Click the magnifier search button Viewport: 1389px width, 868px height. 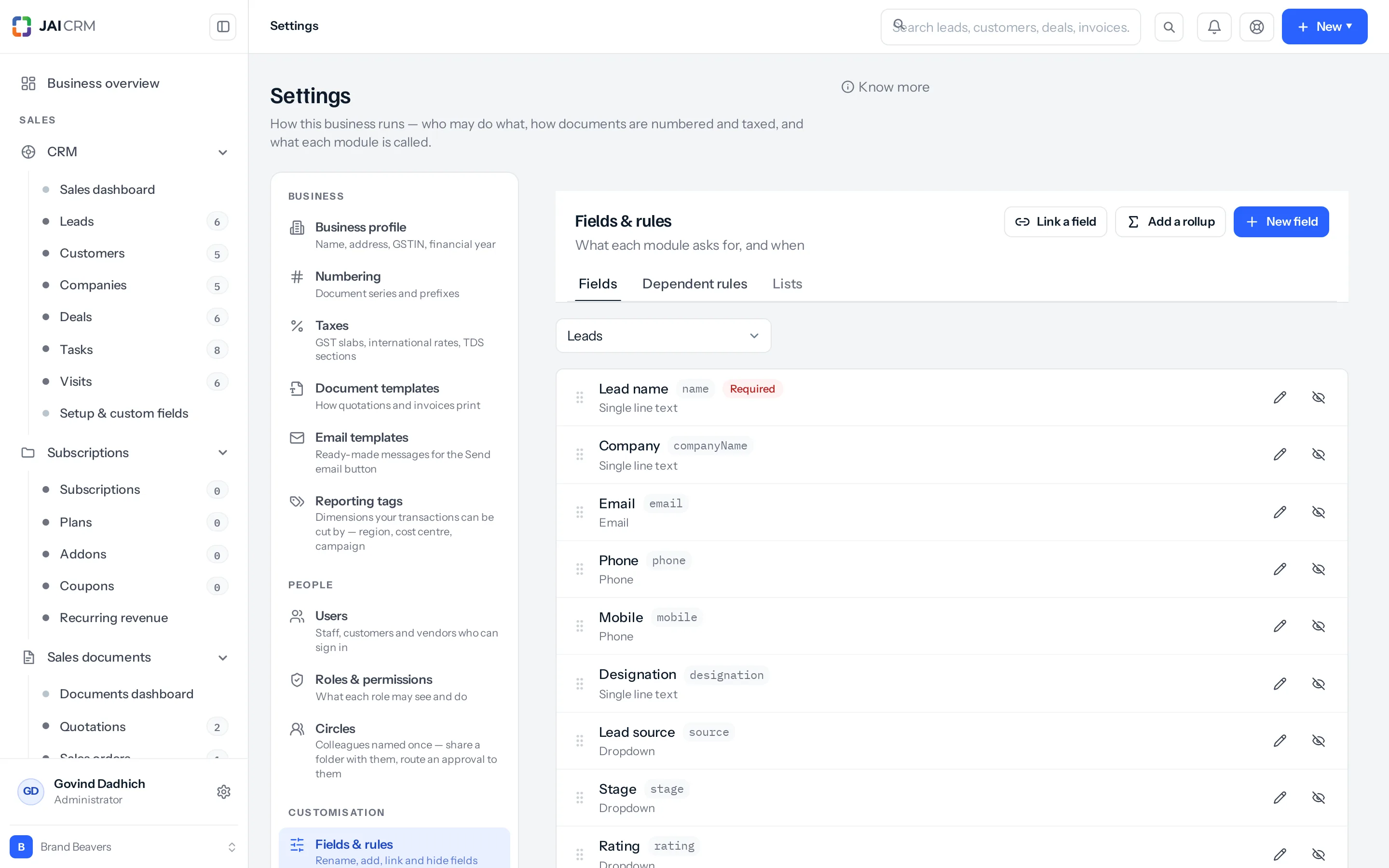[x=1169, y=27]
